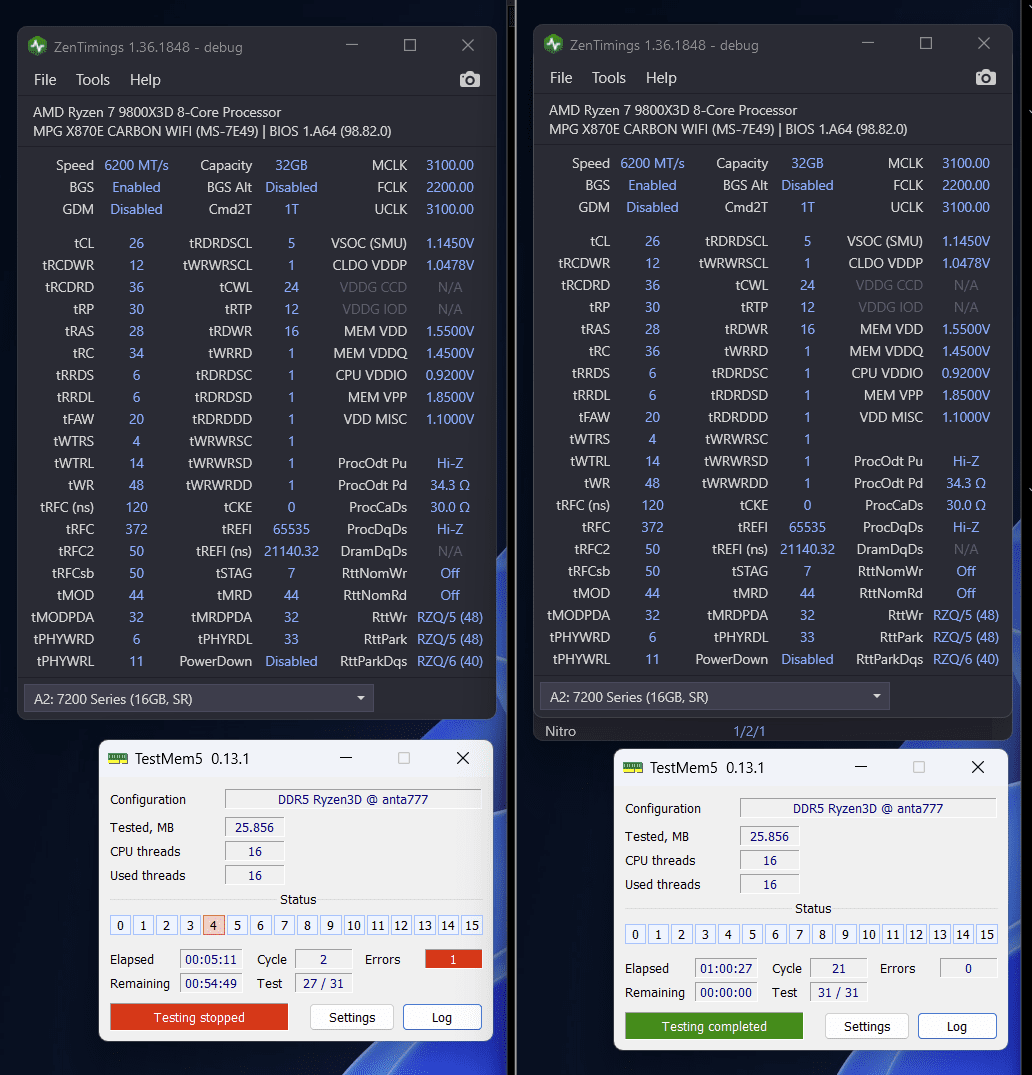Select failed thread 4 box in left TestMem5
Screen dimensions: 1032x1075
[213, 926]
